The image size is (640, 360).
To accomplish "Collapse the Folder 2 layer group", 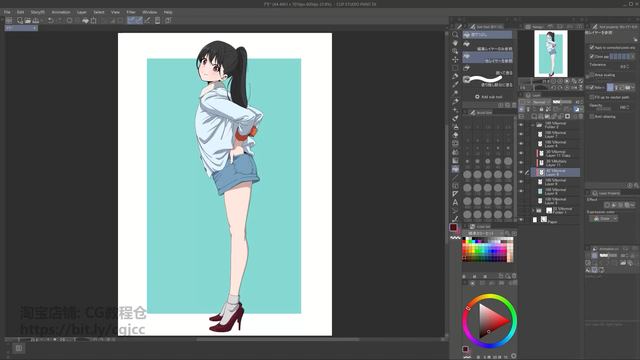I will 533,125.
